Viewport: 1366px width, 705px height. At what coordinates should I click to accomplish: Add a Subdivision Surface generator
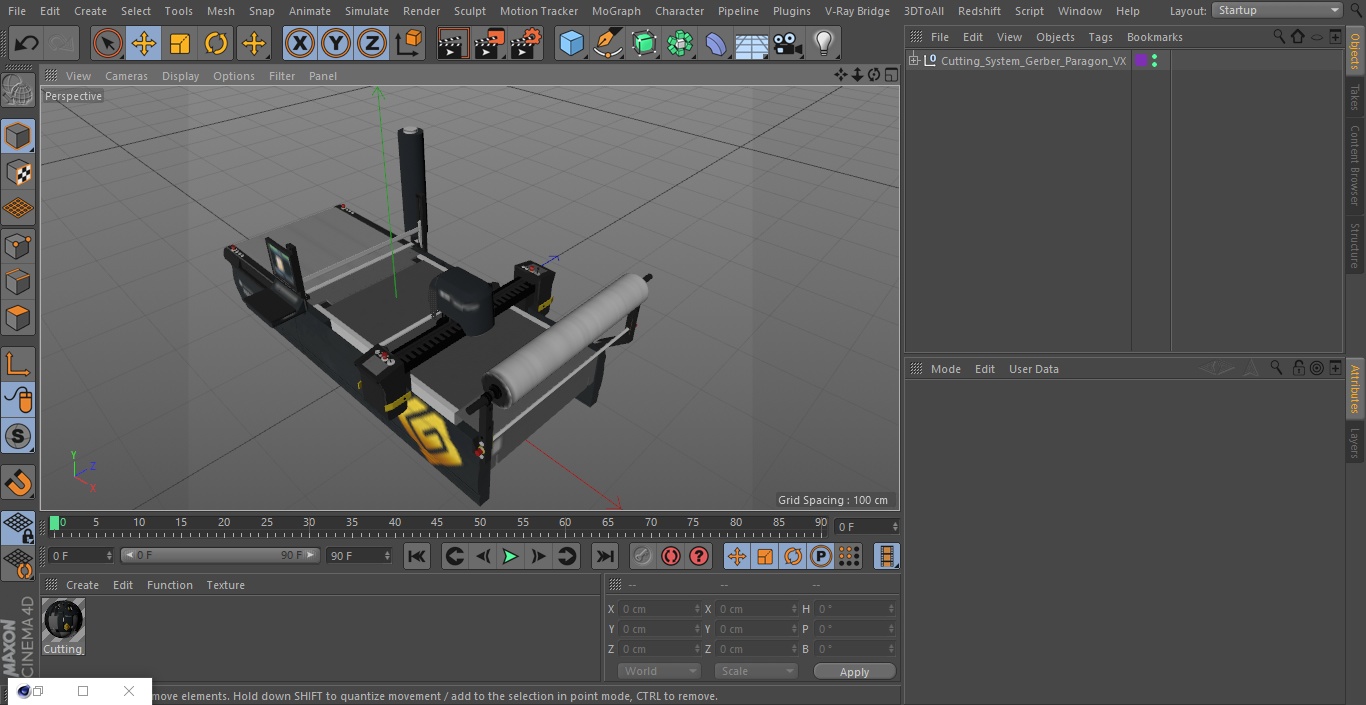(x=644, y=44)
